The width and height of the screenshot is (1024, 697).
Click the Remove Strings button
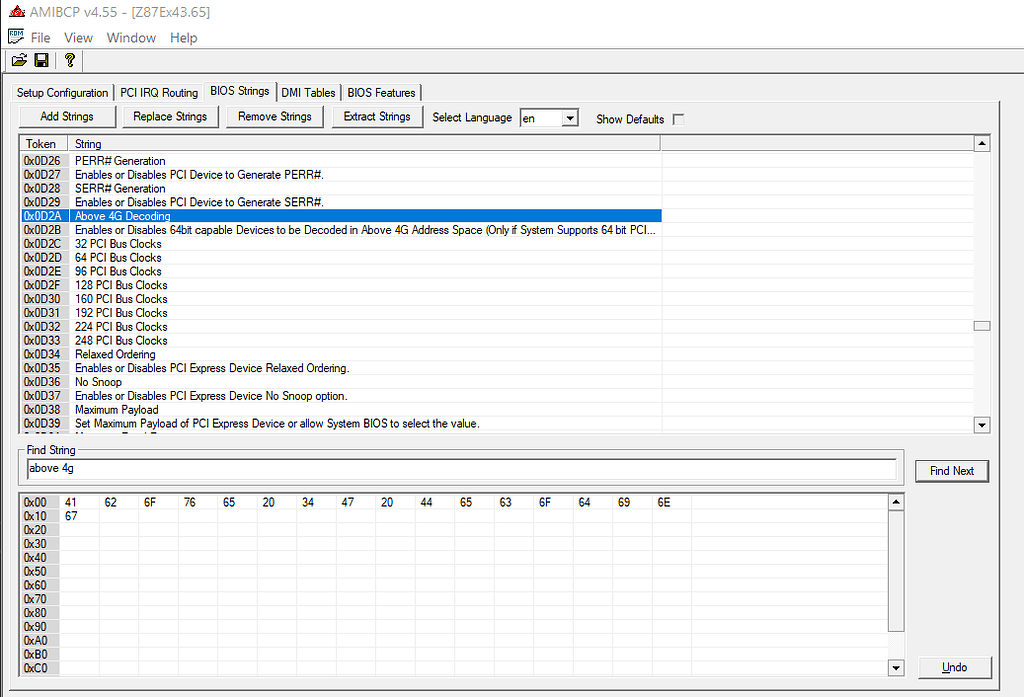274,116
